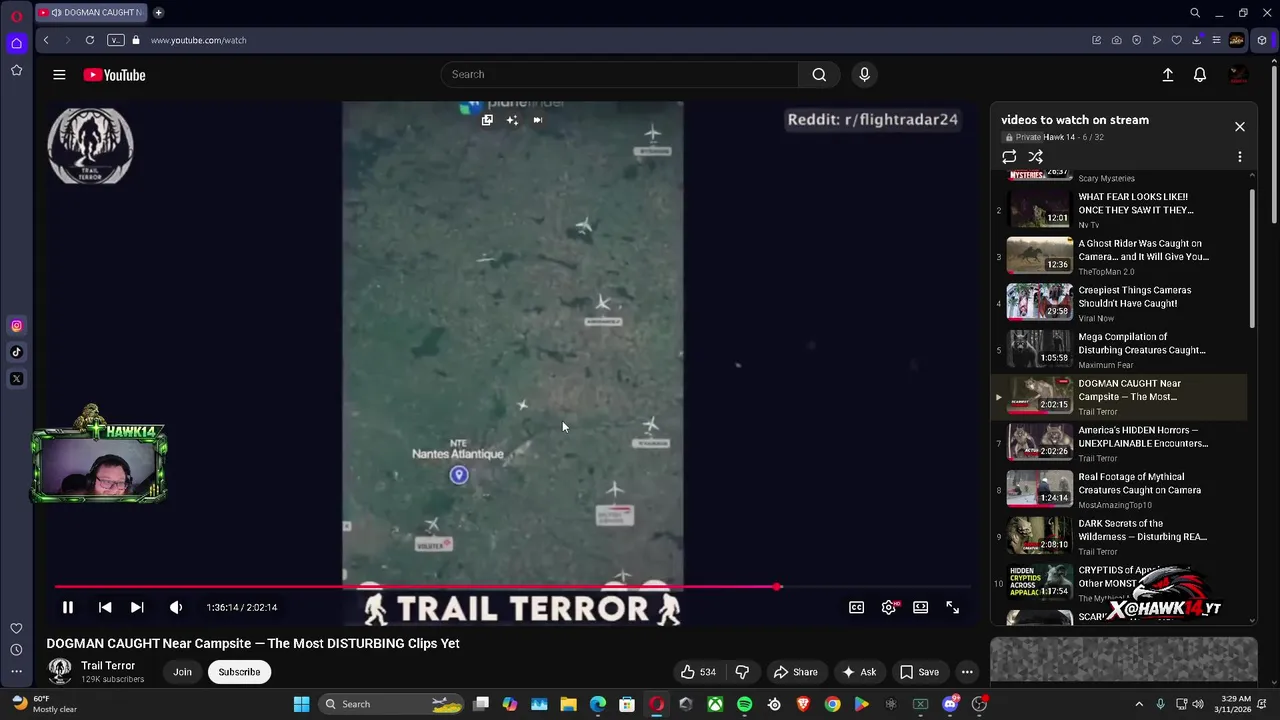The width and height of the screenshot is (1280, 720).
Task: Dislike the video
Action: coord(742,672)
